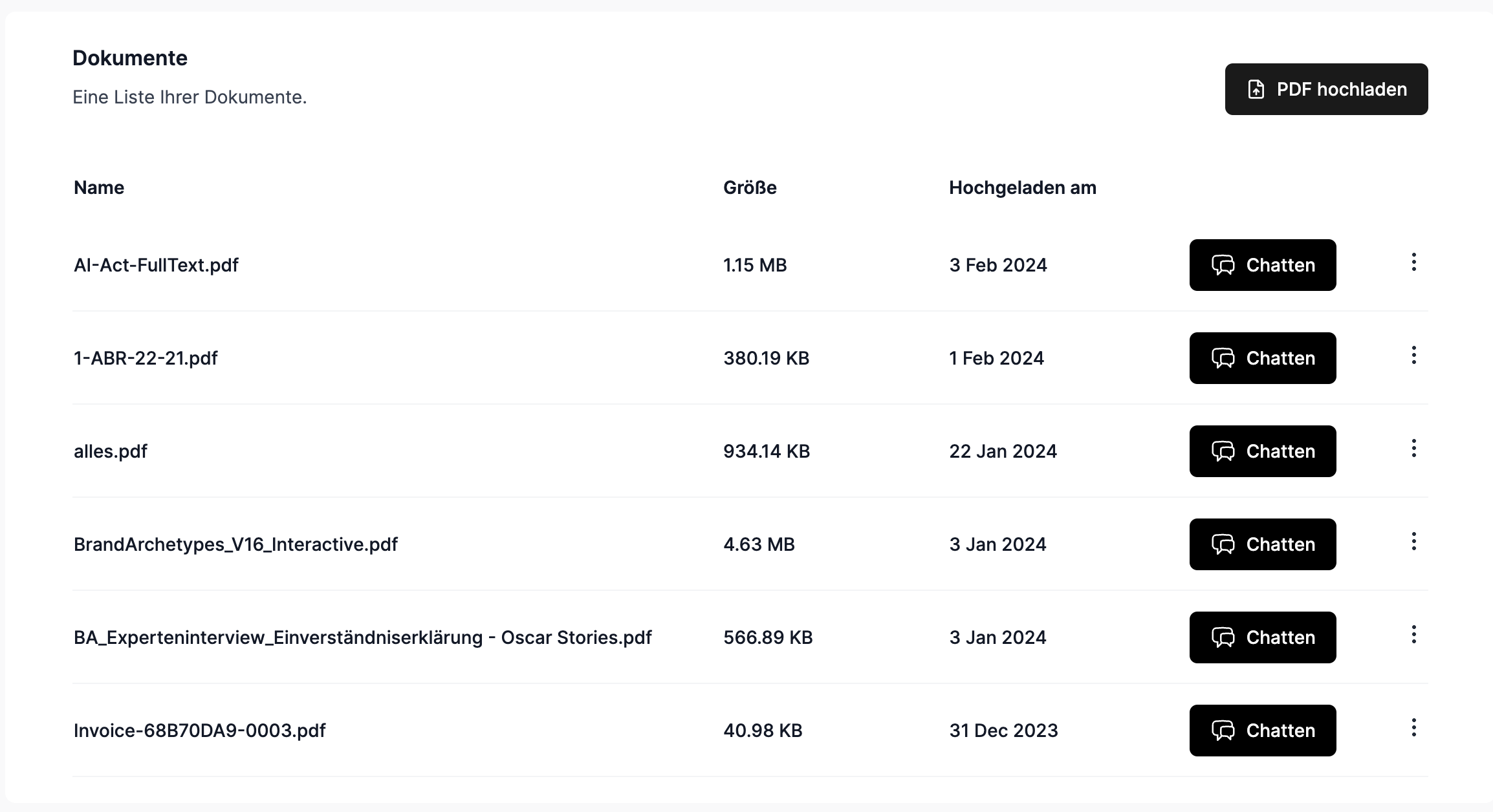Click the Invoice-68B70DA9-0003.pdf name
The width and height of the screenshot is (1493, 812).
(199, 731)
